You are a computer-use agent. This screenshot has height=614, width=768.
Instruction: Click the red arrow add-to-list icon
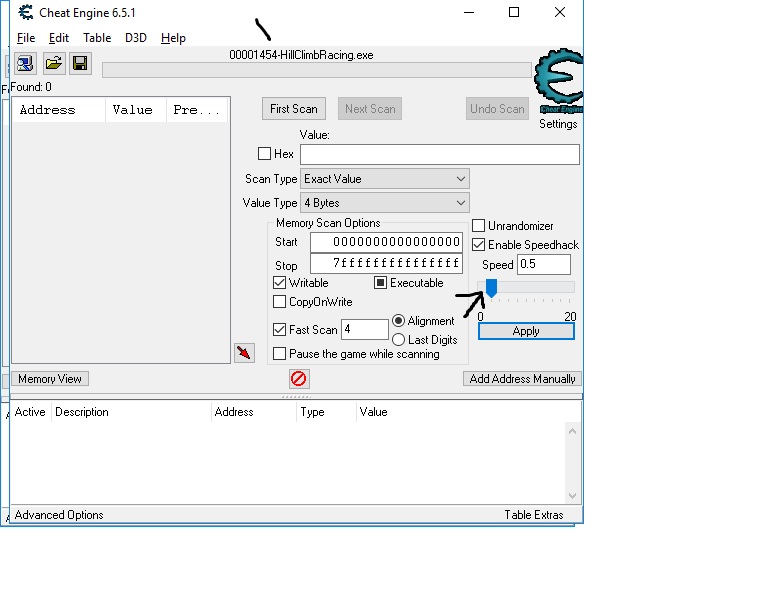[x=244, y=352]
